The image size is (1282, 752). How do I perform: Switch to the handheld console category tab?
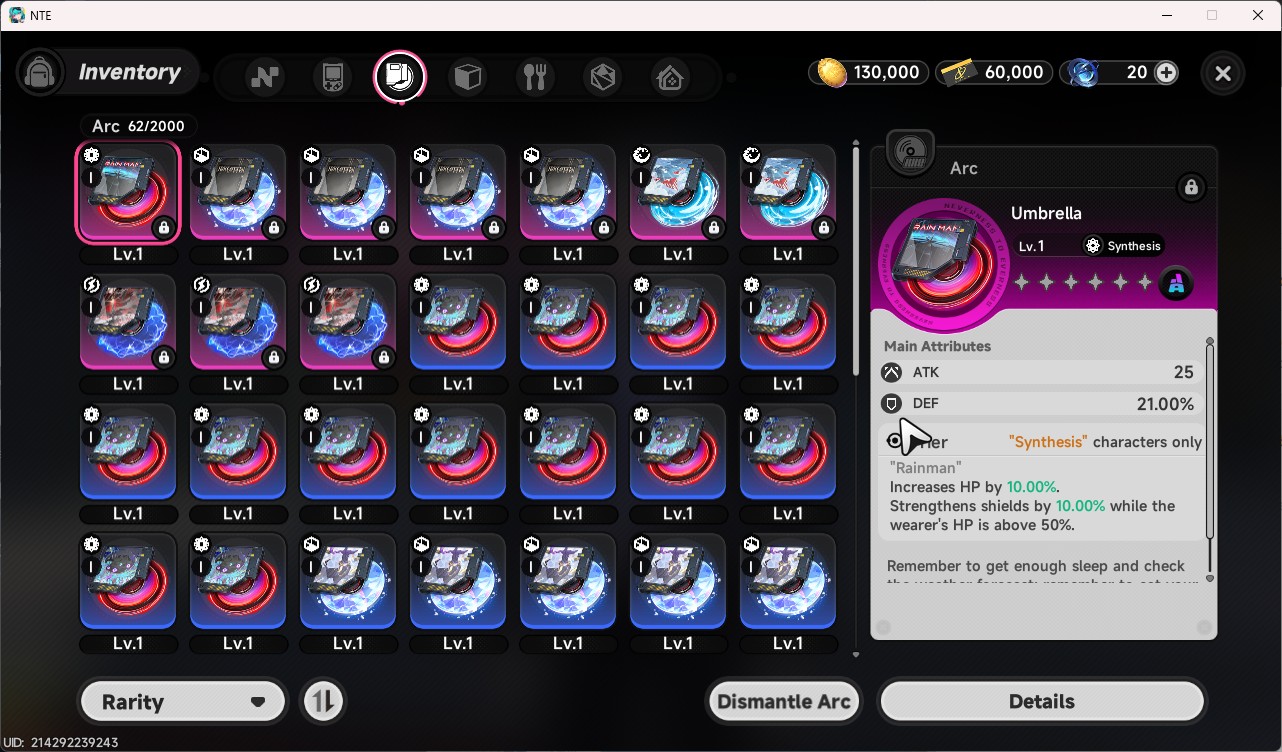(x=333, y=77)
